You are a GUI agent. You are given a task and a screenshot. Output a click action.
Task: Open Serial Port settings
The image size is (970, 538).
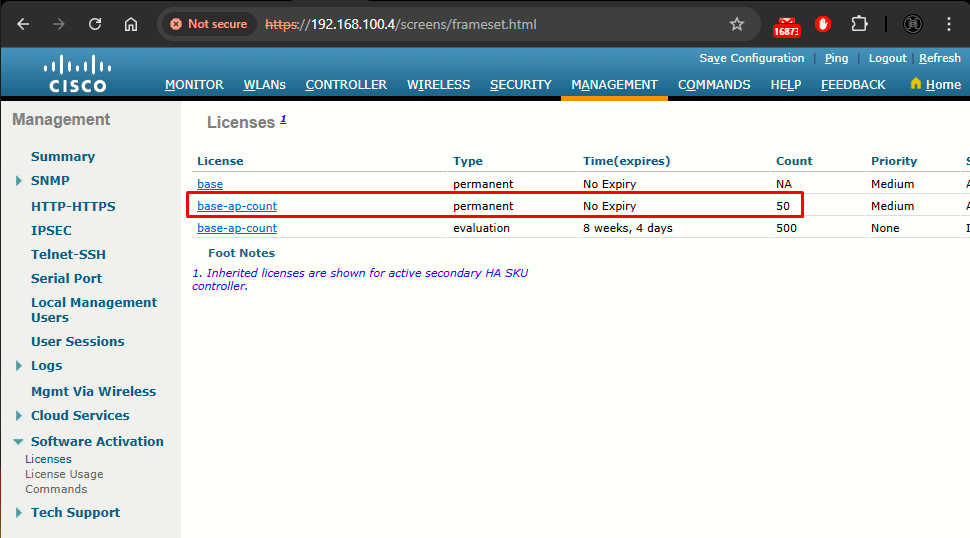pyautogui.click(x=66, y=279)
